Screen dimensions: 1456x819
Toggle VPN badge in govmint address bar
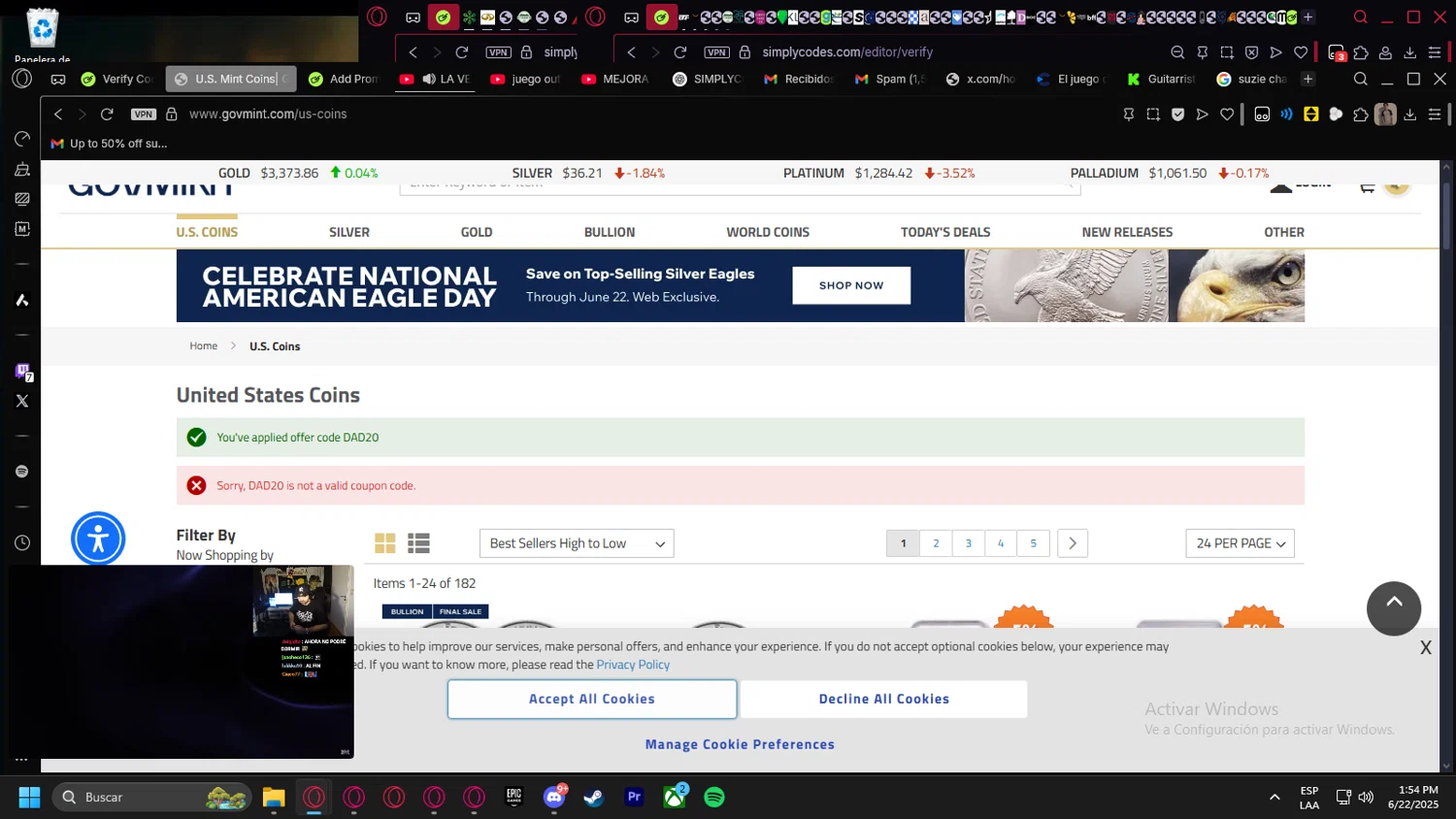144,115
